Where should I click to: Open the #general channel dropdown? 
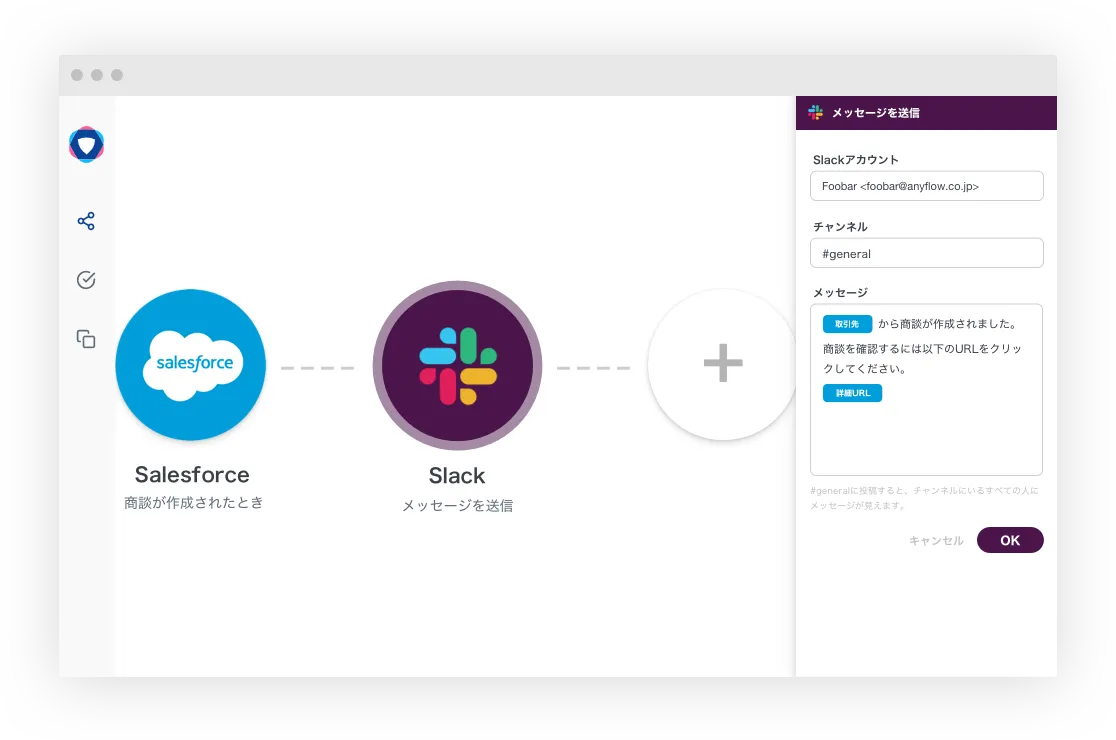coord(926,254)
